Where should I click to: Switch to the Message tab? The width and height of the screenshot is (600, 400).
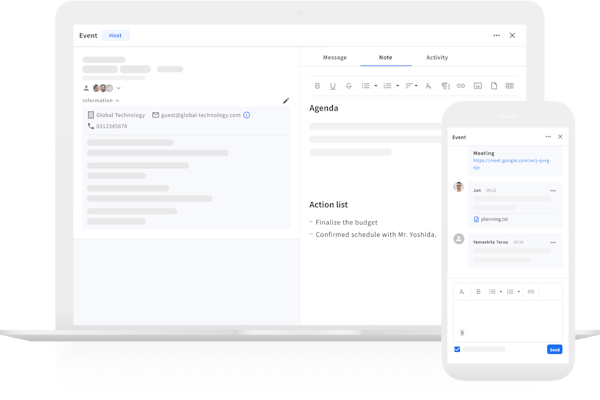334,57
